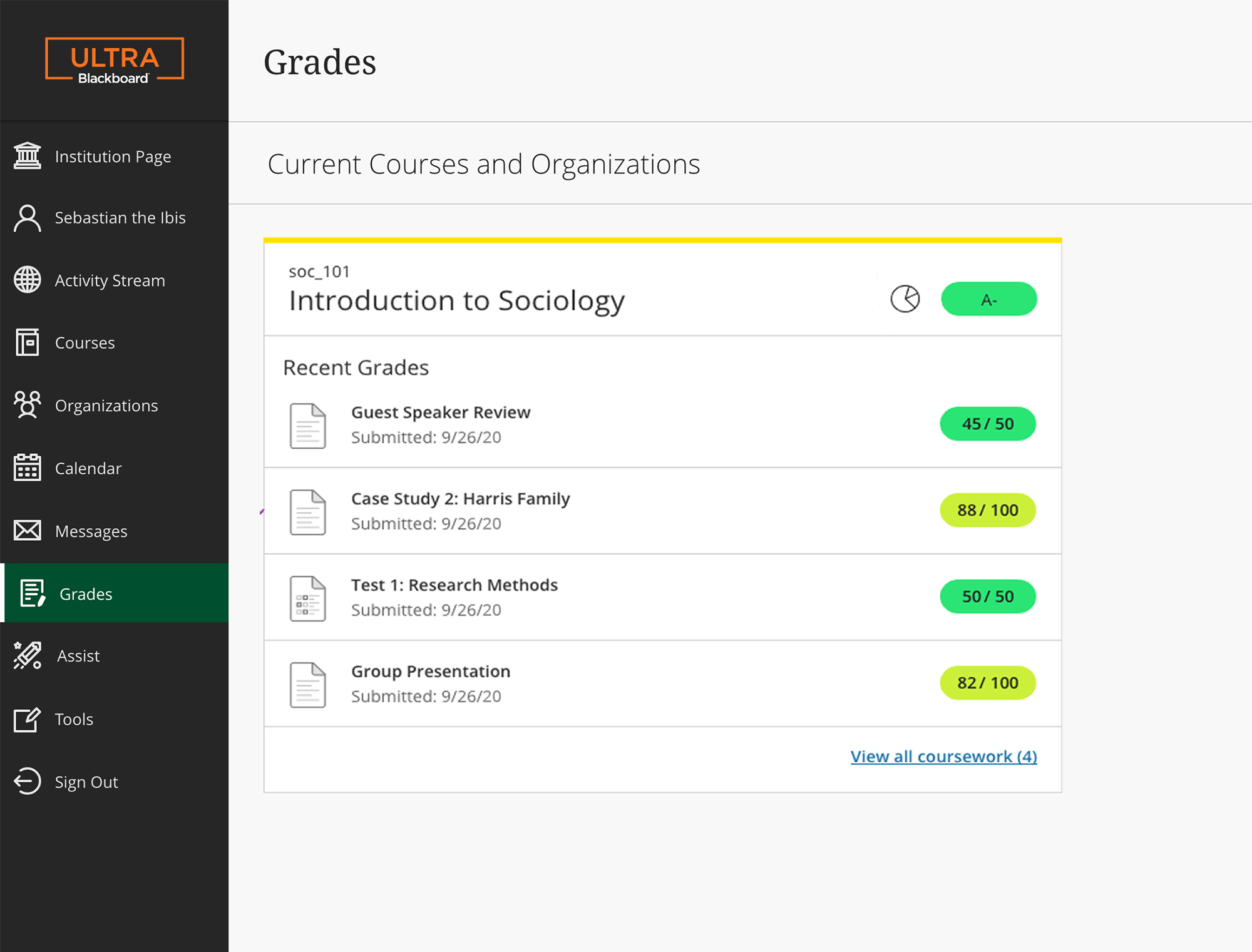Choose Sign Out in the sidebar
The width and height of the screenshot is (1252, 952).
click(x=115, y=782)
